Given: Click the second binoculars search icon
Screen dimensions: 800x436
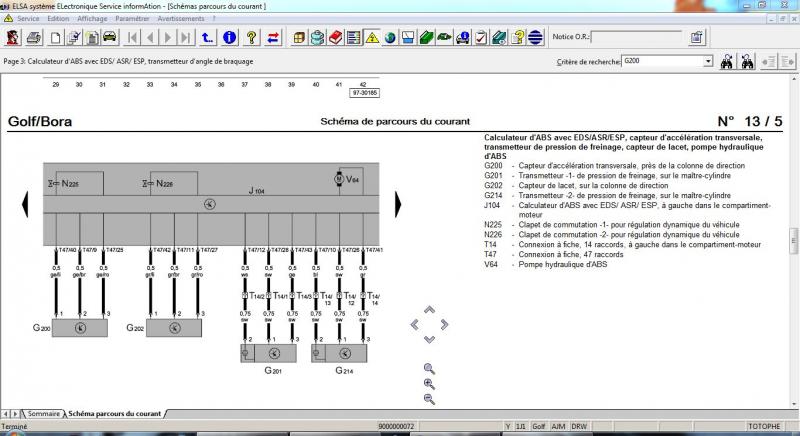Looking at the screenshot, I should [747, 62].
